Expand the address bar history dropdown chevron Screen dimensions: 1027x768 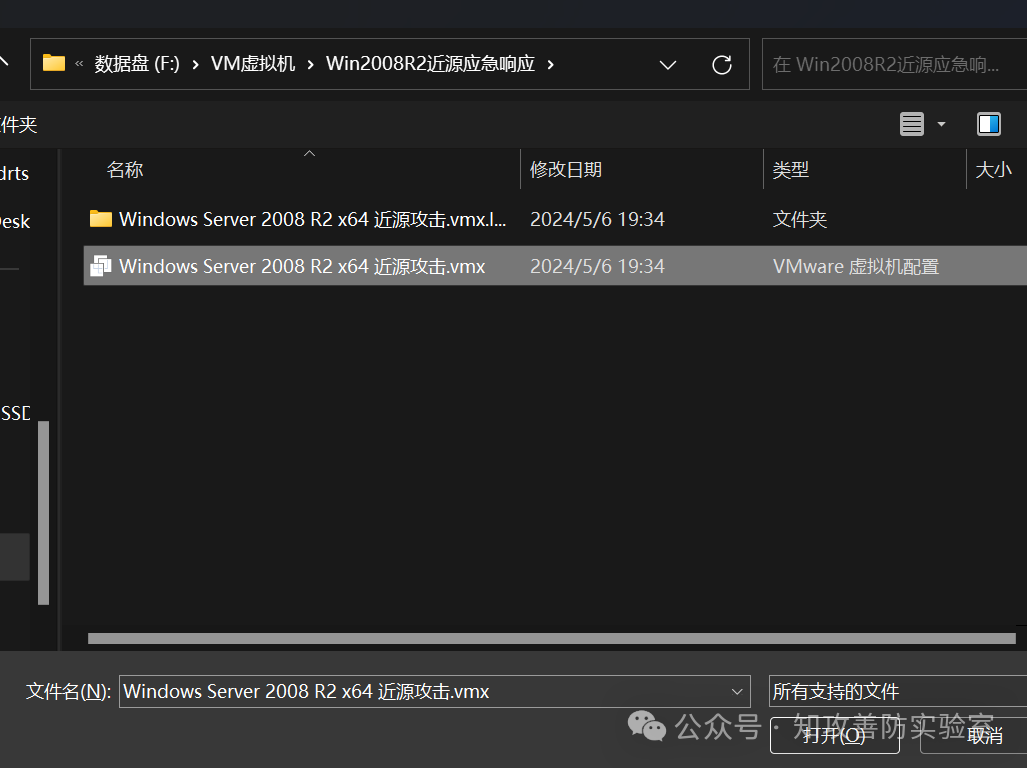coord(667,65)
